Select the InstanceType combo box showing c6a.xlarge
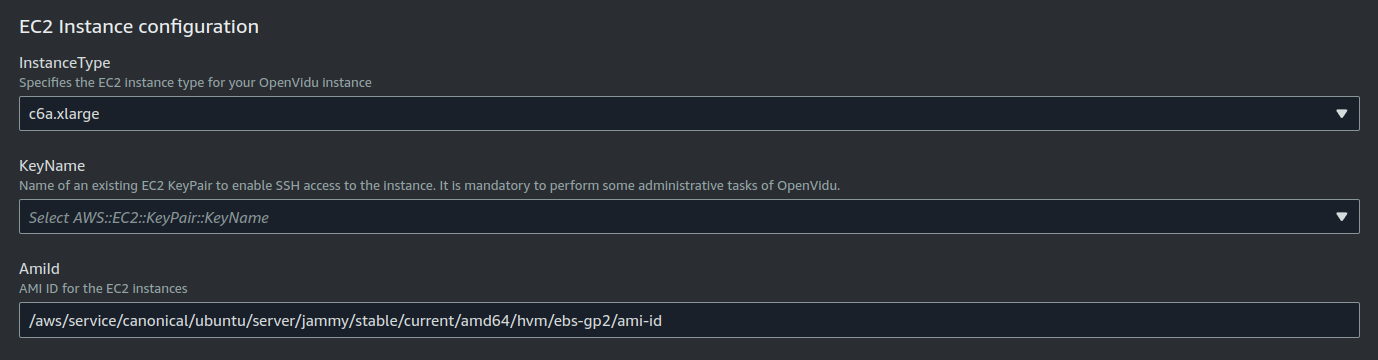 (x=689, y=114)
